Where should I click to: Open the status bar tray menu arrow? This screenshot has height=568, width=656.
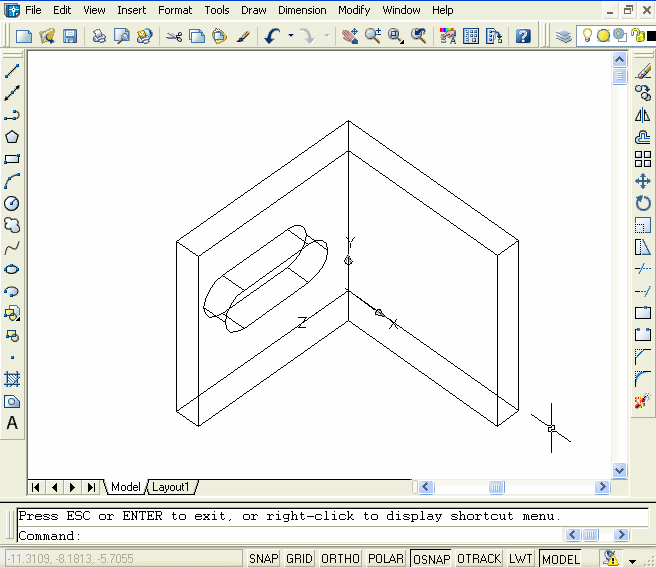[632, 561]
